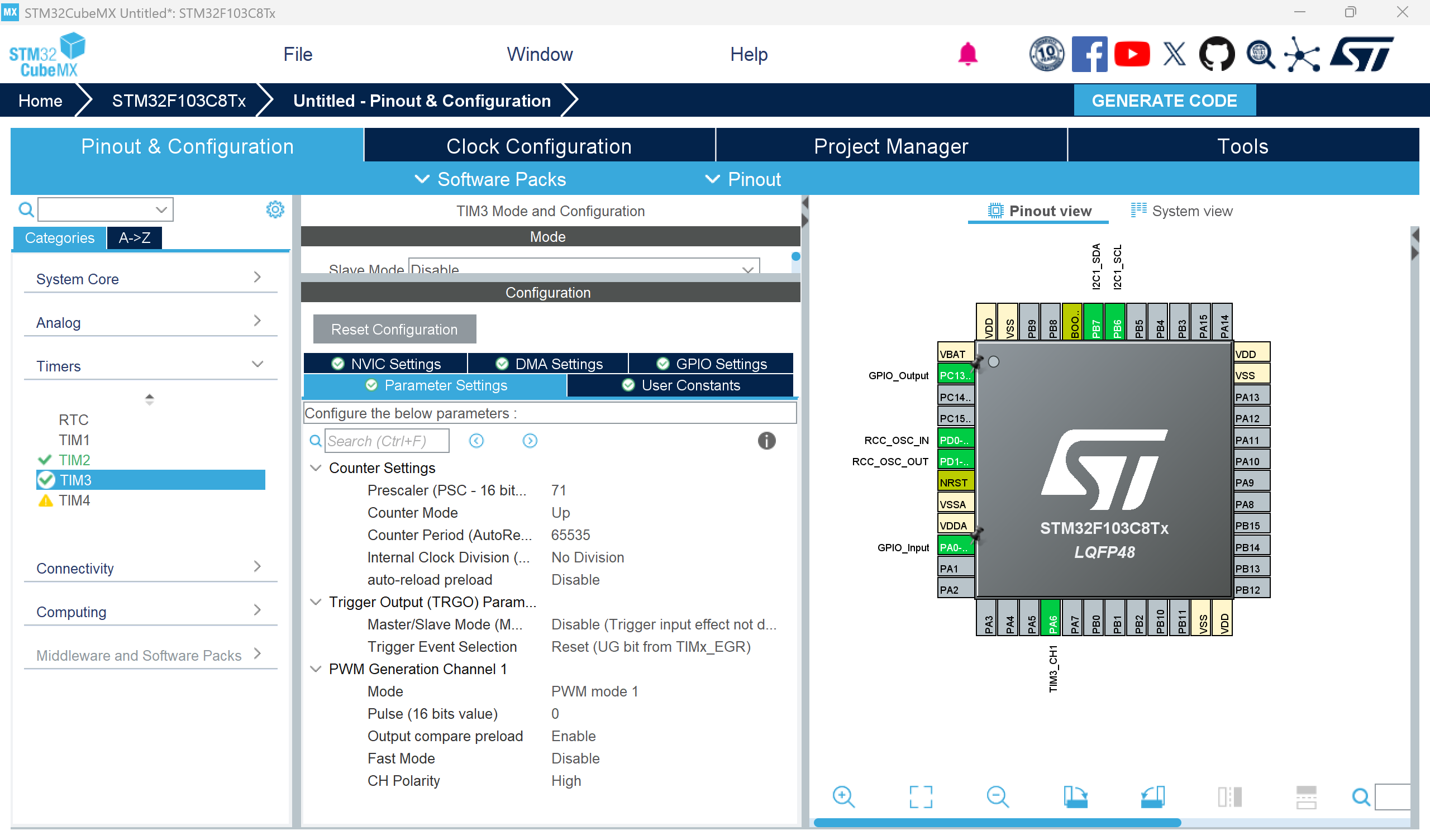Open the X (Twitter) icon in header
The height and width of the screenshot is (840, 1430).
[x=1174, y=54]
